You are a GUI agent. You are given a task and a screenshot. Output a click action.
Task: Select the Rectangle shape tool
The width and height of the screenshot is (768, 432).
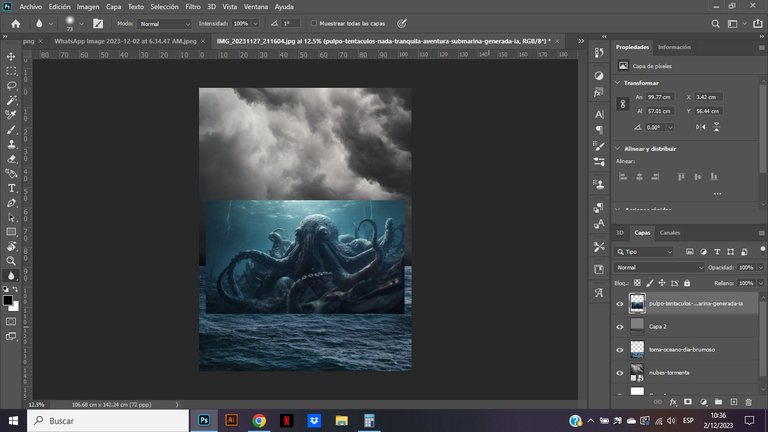pyautogui.click(x=11, y=232)
